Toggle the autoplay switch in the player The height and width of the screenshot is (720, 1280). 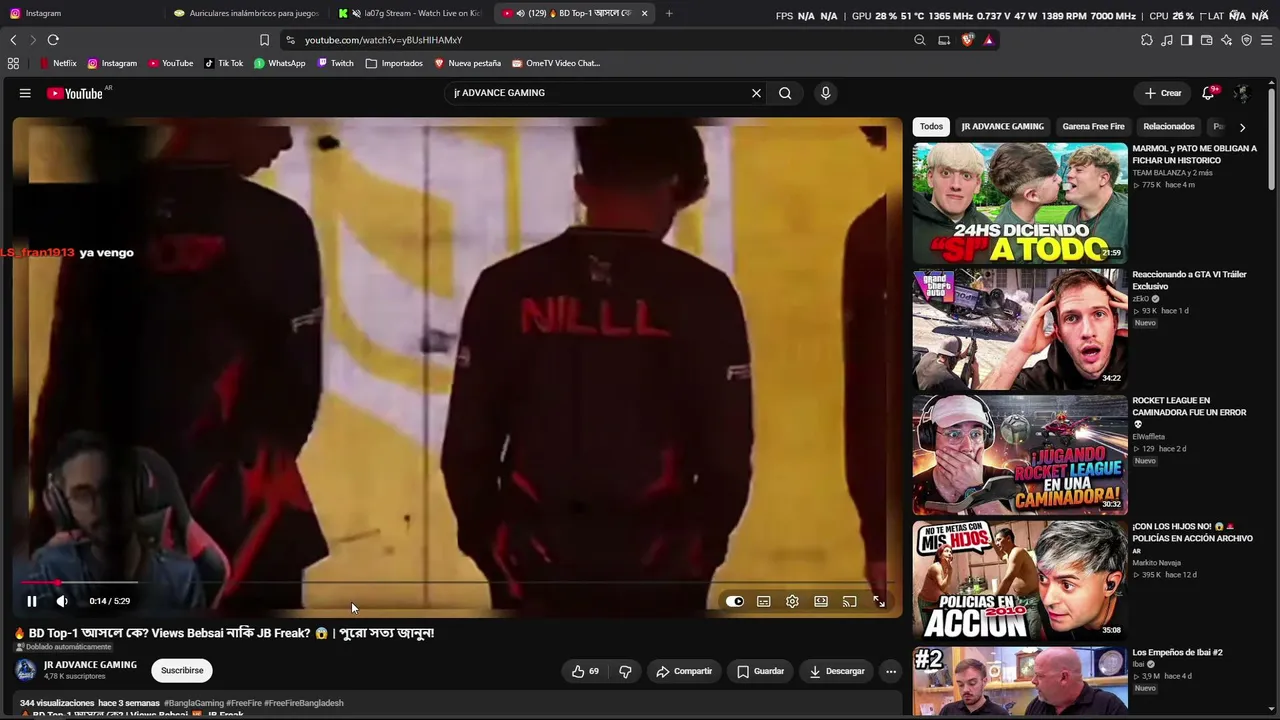point(735,601)
